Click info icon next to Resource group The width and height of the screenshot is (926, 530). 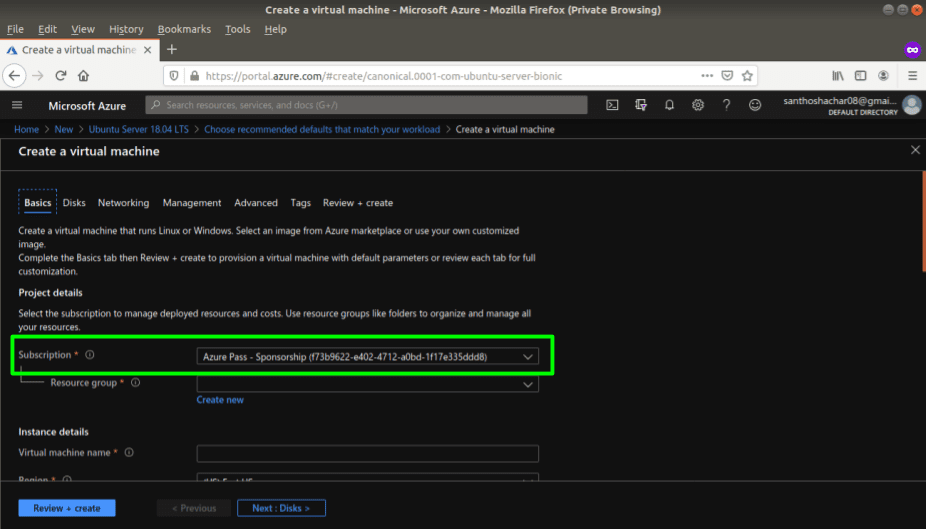pyautogui.click(x=135, y=382)
